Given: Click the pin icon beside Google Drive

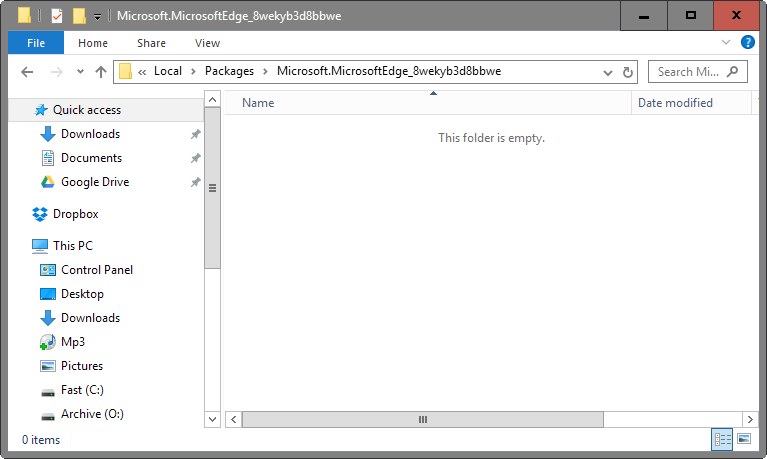Looking at the screenshot, I should coord(196,182).
